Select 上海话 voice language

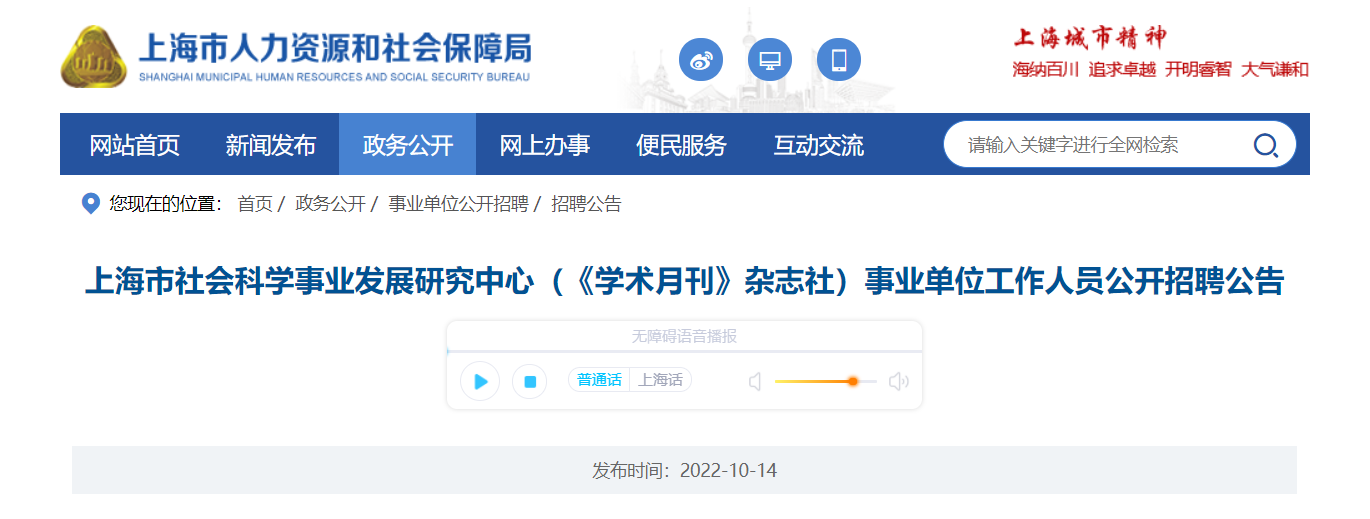pos(661,380)
